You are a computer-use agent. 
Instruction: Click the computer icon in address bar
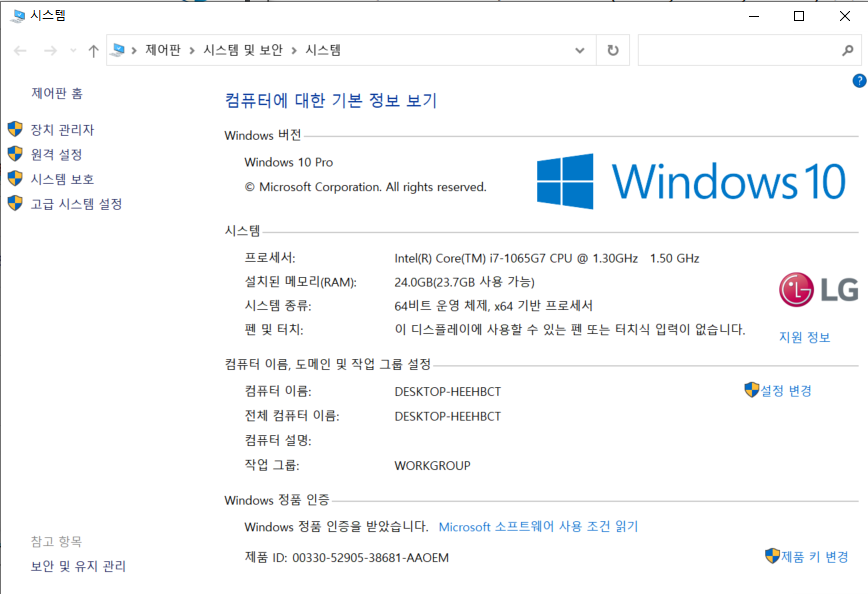point(117,50)
